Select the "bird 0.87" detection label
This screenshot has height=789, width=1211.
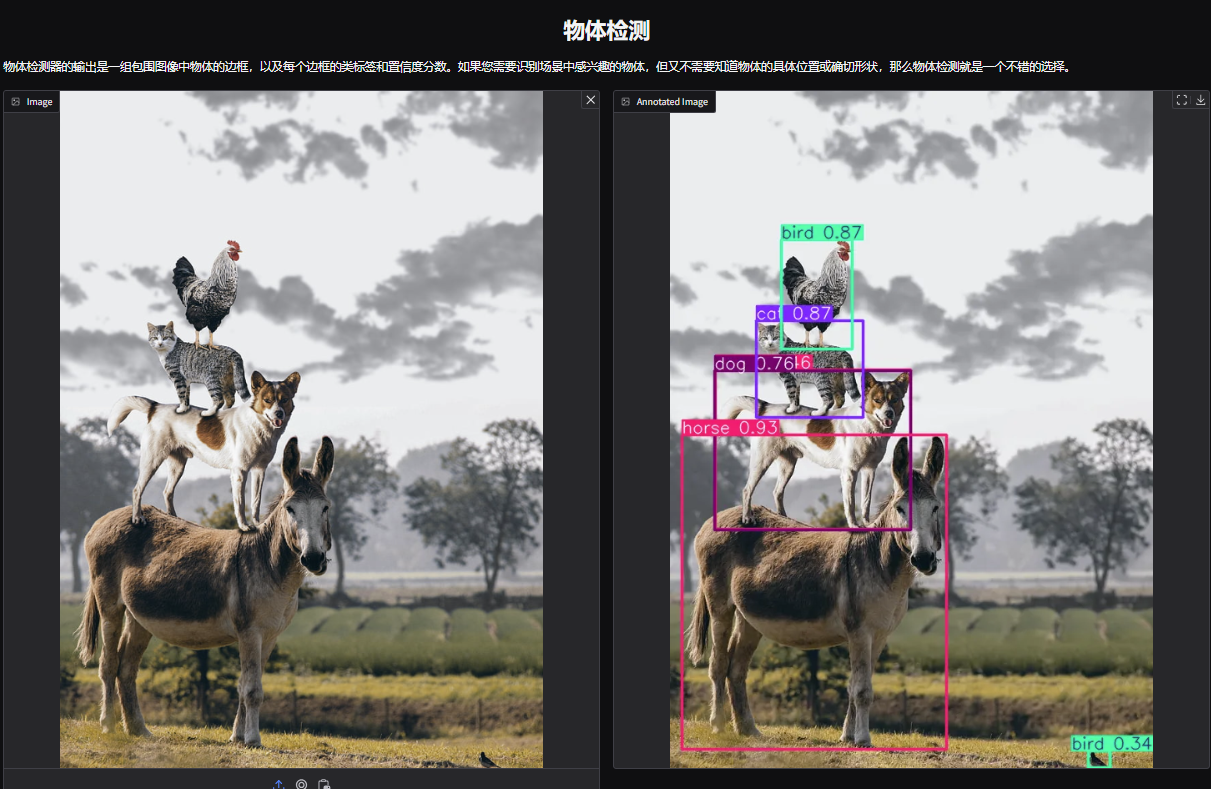click(821, 233)
